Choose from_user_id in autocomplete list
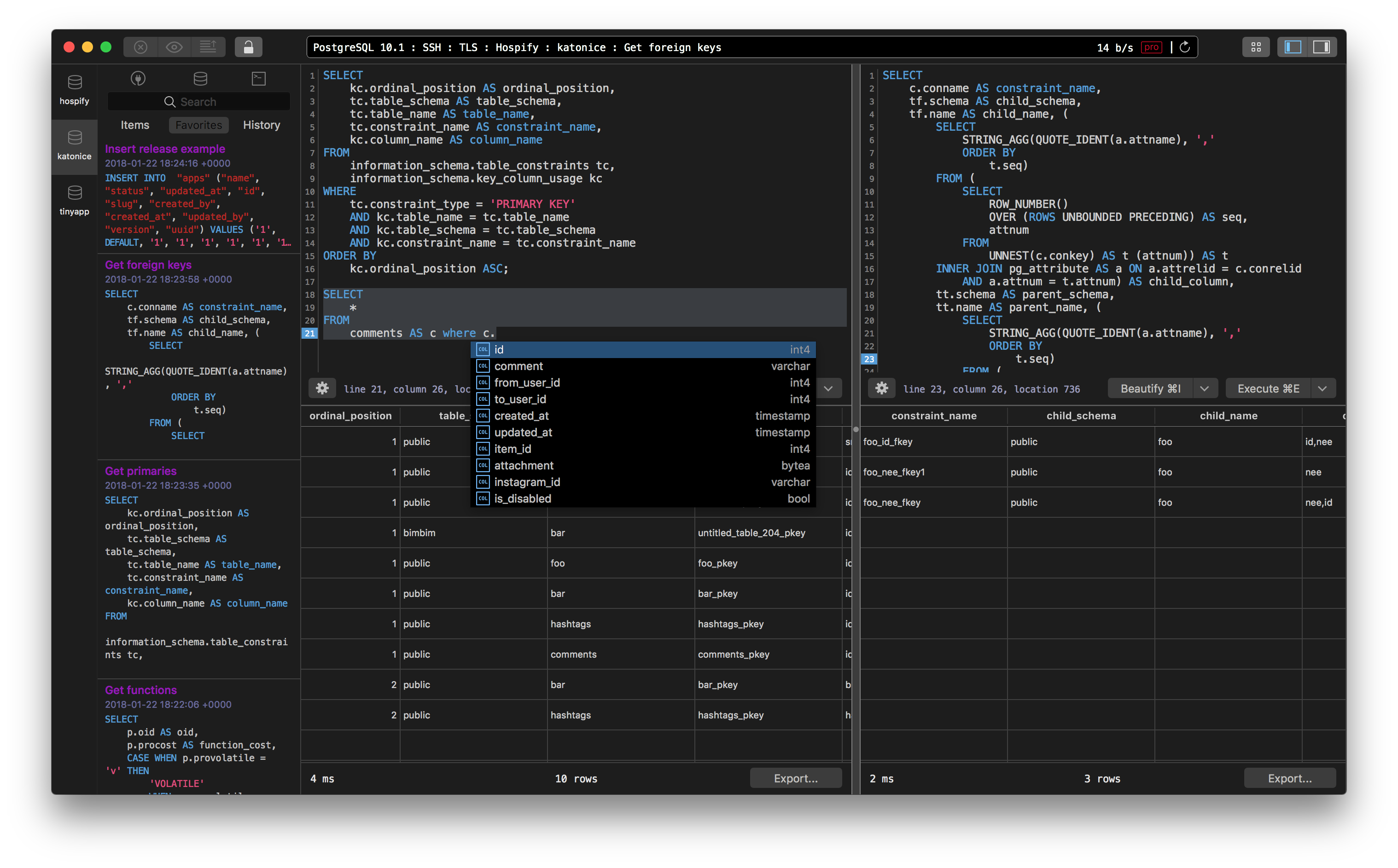Image resolution: width=1398 pixels, height=868 pixels. tap(527, 383)
